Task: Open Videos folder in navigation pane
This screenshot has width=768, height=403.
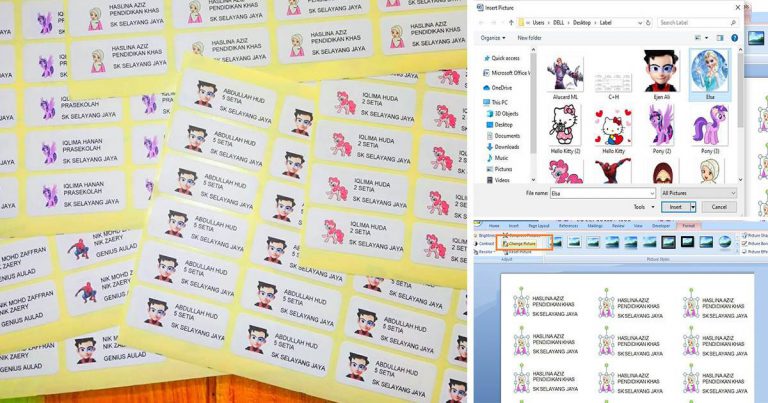Action: [498, 180]
